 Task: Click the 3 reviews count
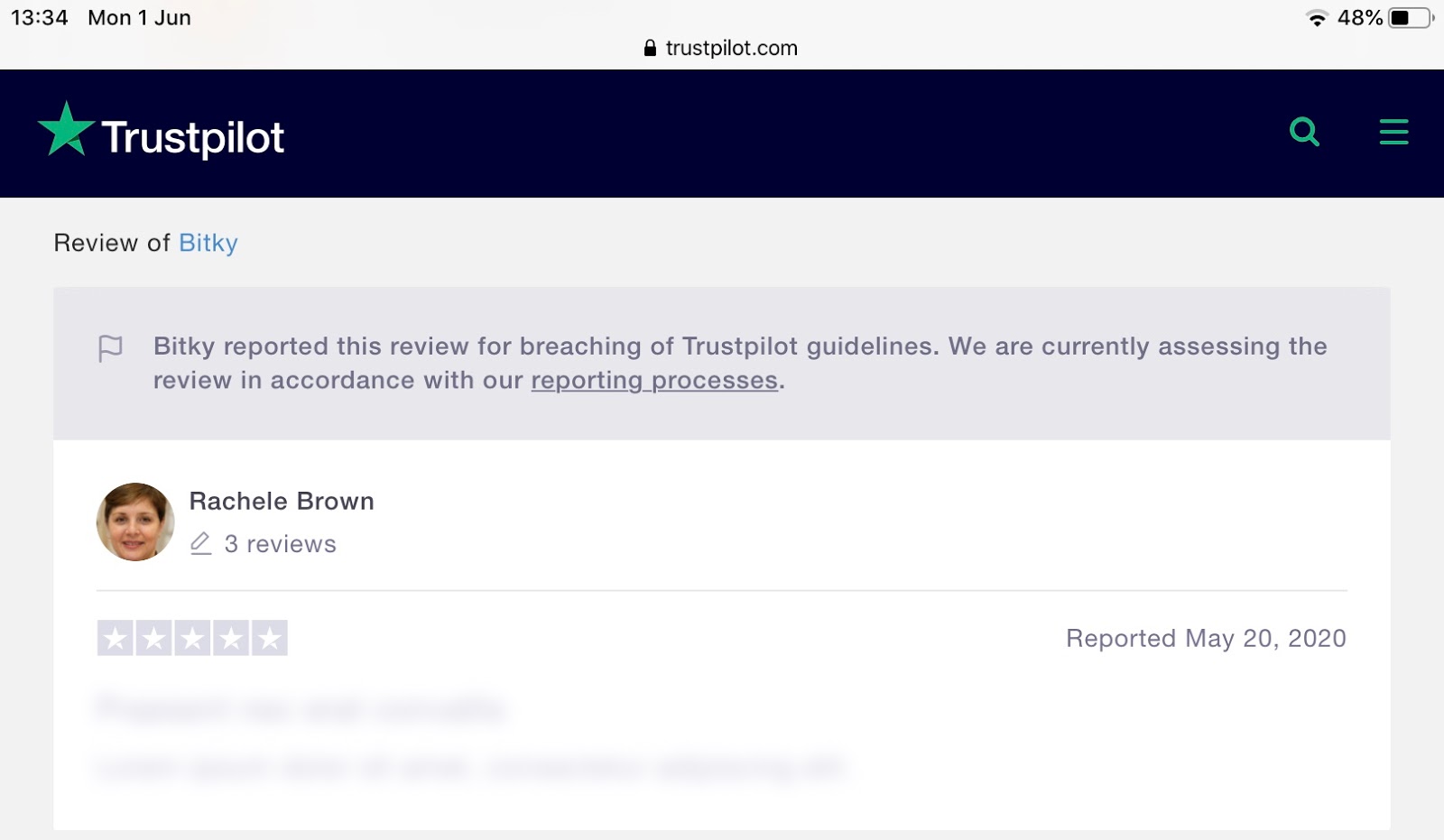tap(280, 544)
